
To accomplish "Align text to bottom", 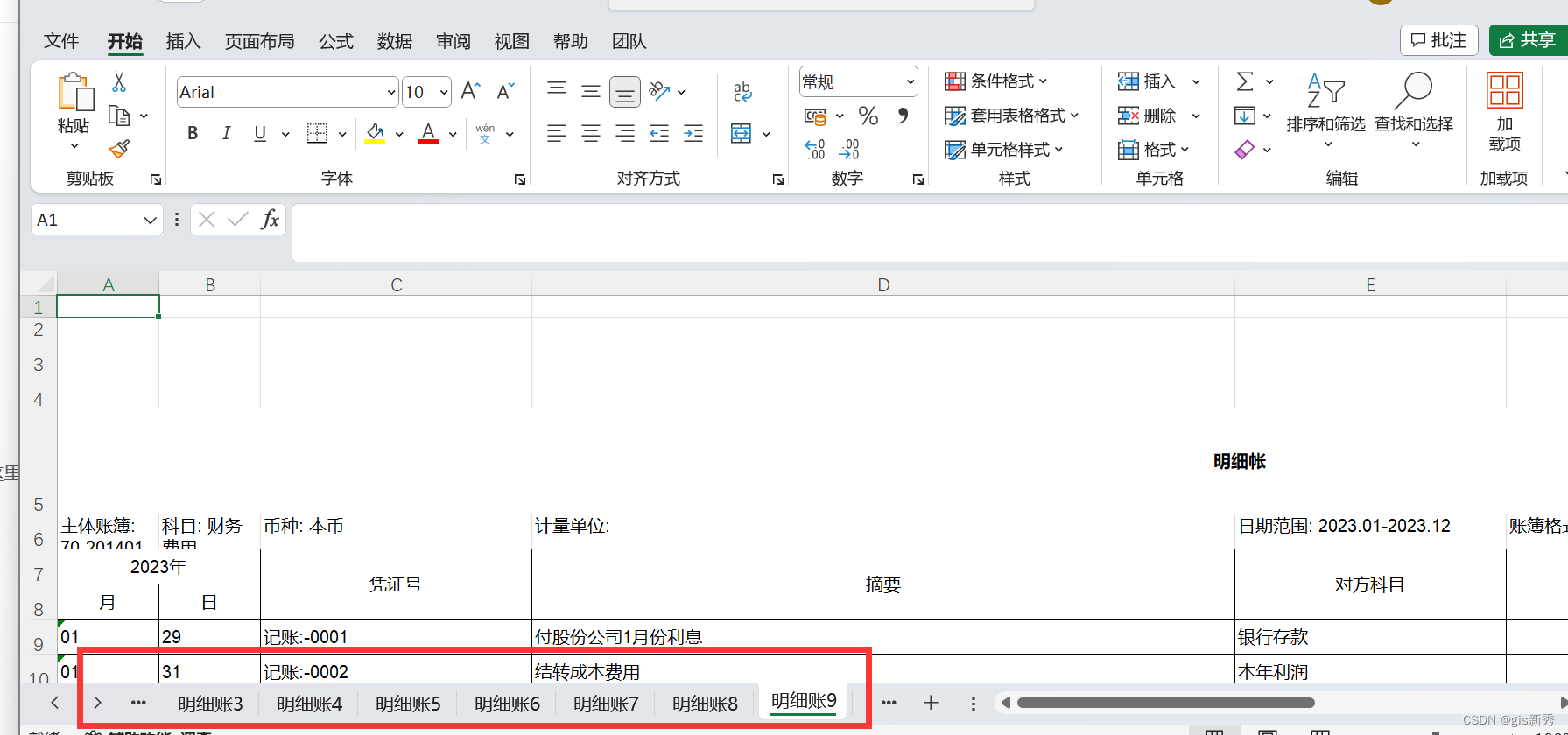I will pos(625,91).
